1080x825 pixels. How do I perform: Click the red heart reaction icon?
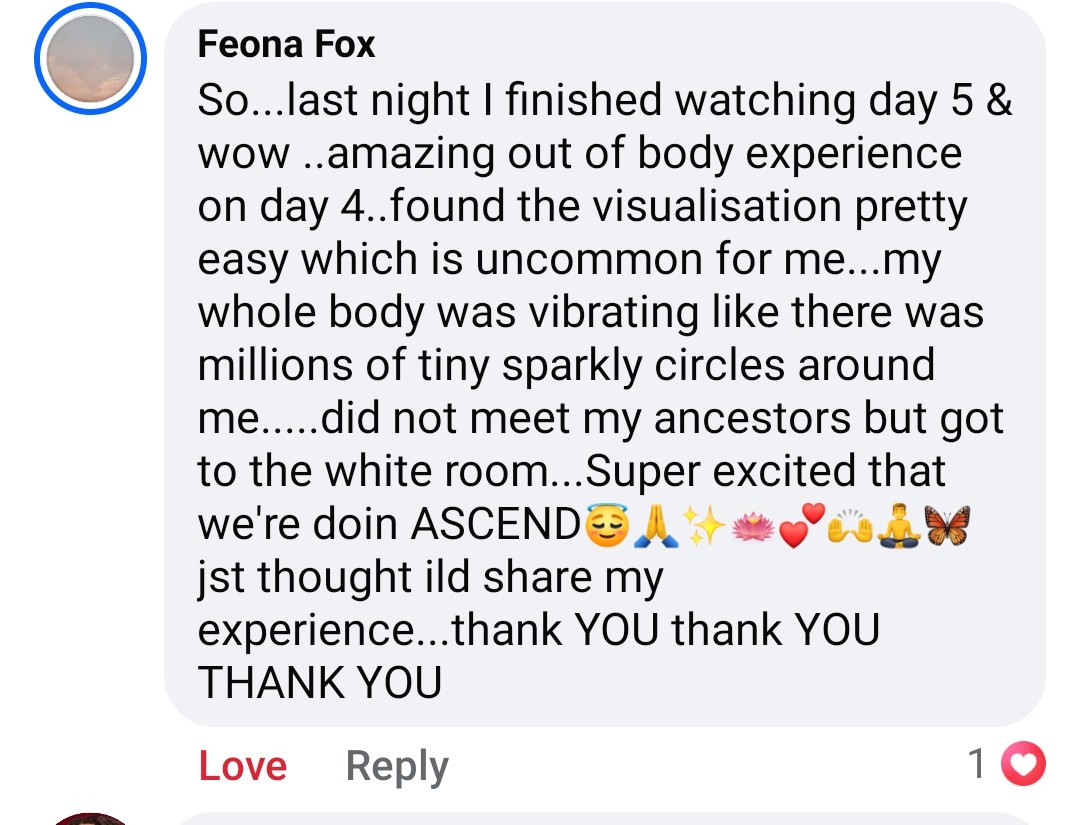[1022, 765]
